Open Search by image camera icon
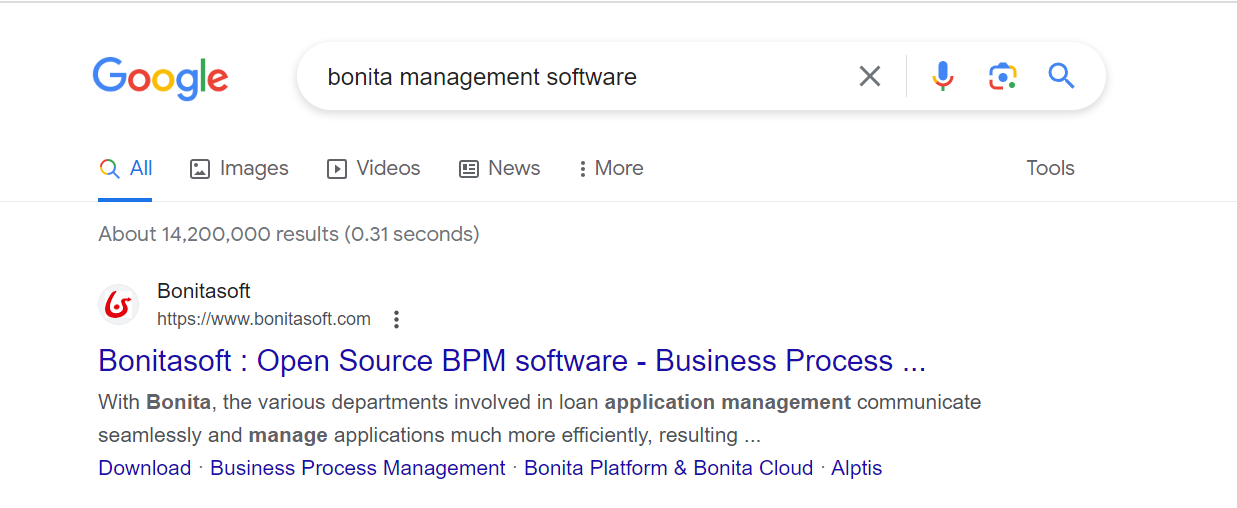 [x=1002, y=76]
